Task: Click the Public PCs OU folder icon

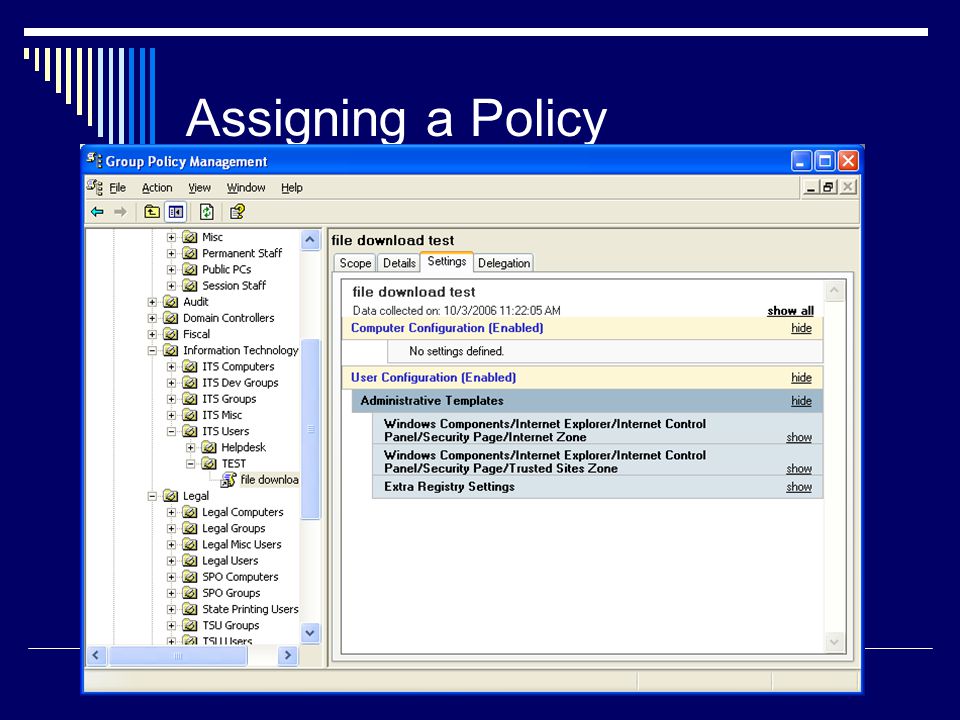Action: (190, 269)
